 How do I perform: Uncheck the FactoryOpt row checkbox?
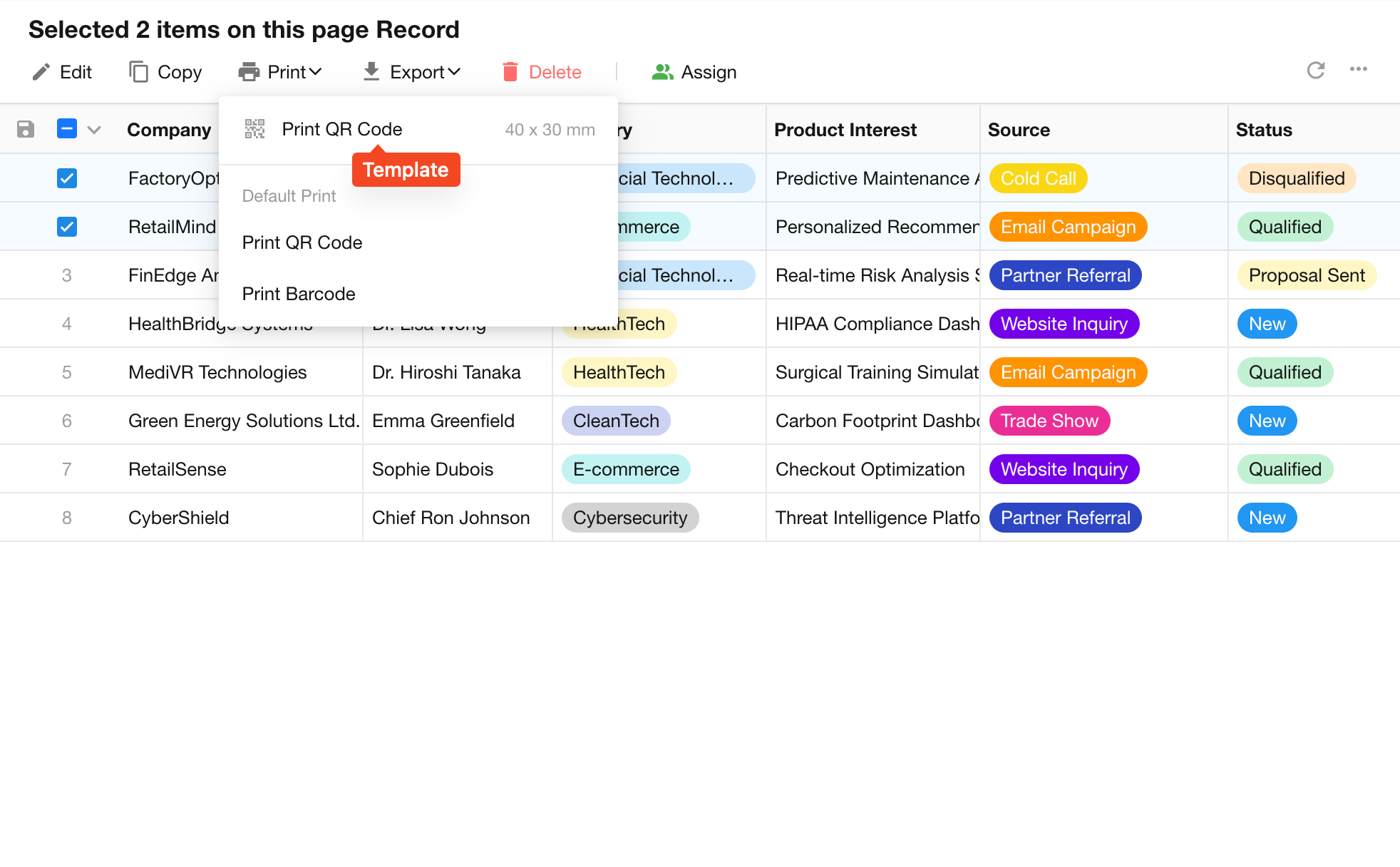67,178
